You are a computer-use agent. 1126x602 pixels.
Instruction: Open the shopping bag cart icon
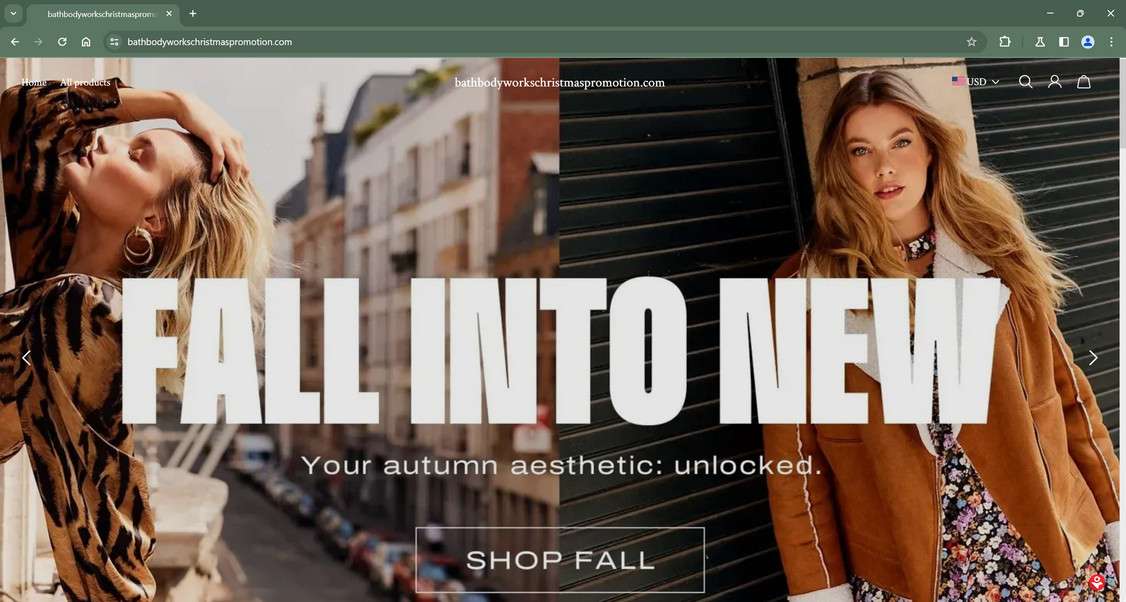click(x=1084, y=82)
